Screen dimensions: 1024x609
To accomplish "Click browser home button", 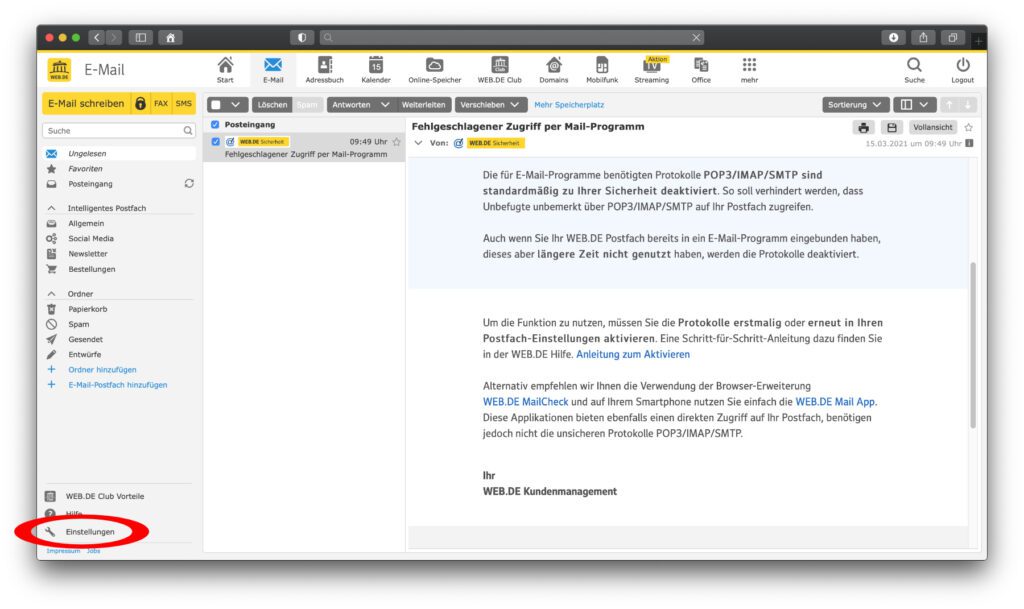I will [x=170, y=38].
